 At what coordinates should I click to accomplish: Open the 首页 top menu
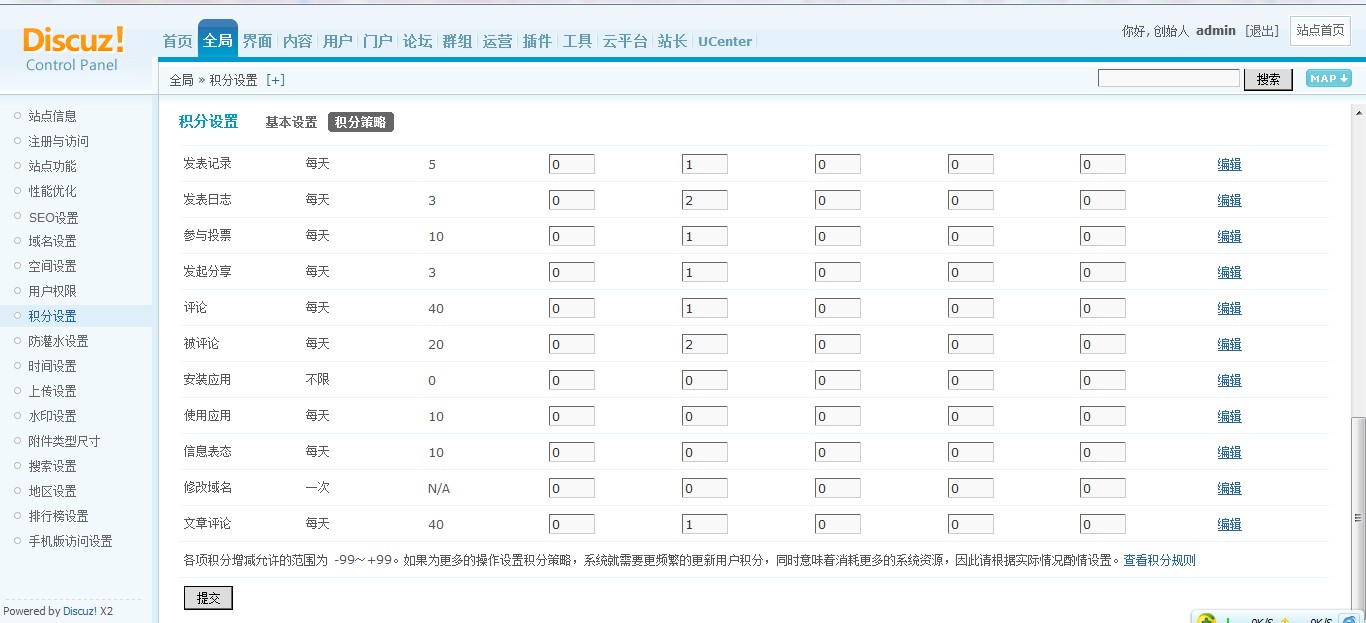tap(178, 41)
